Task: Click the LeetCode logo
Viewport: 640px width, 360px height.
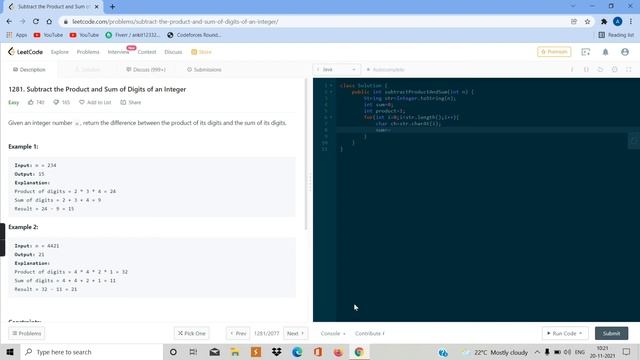Action: click(x=25, y=52)
